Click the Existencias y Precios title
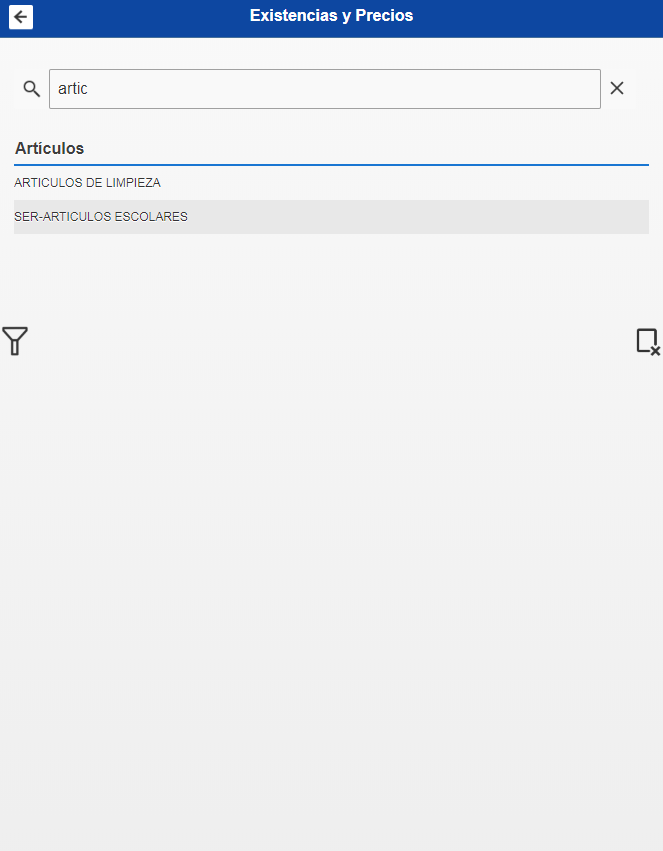Image resolution: width=663 pixels, height=851 pixels. click(331, 16)
